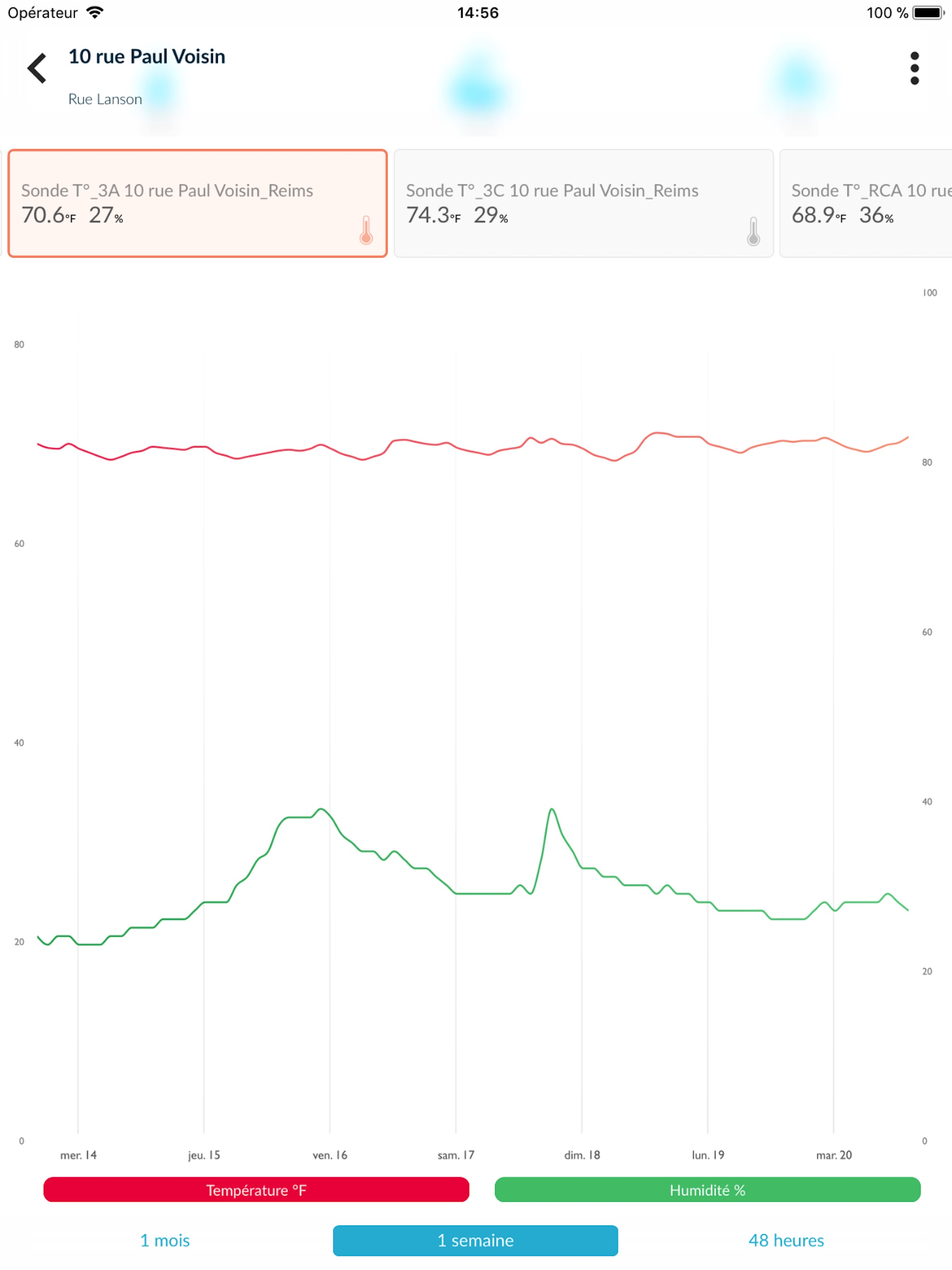Tap the clock showing 14:56
Image resolution: width=952 pixels, height=1270 pixels.
pos(478,13)
